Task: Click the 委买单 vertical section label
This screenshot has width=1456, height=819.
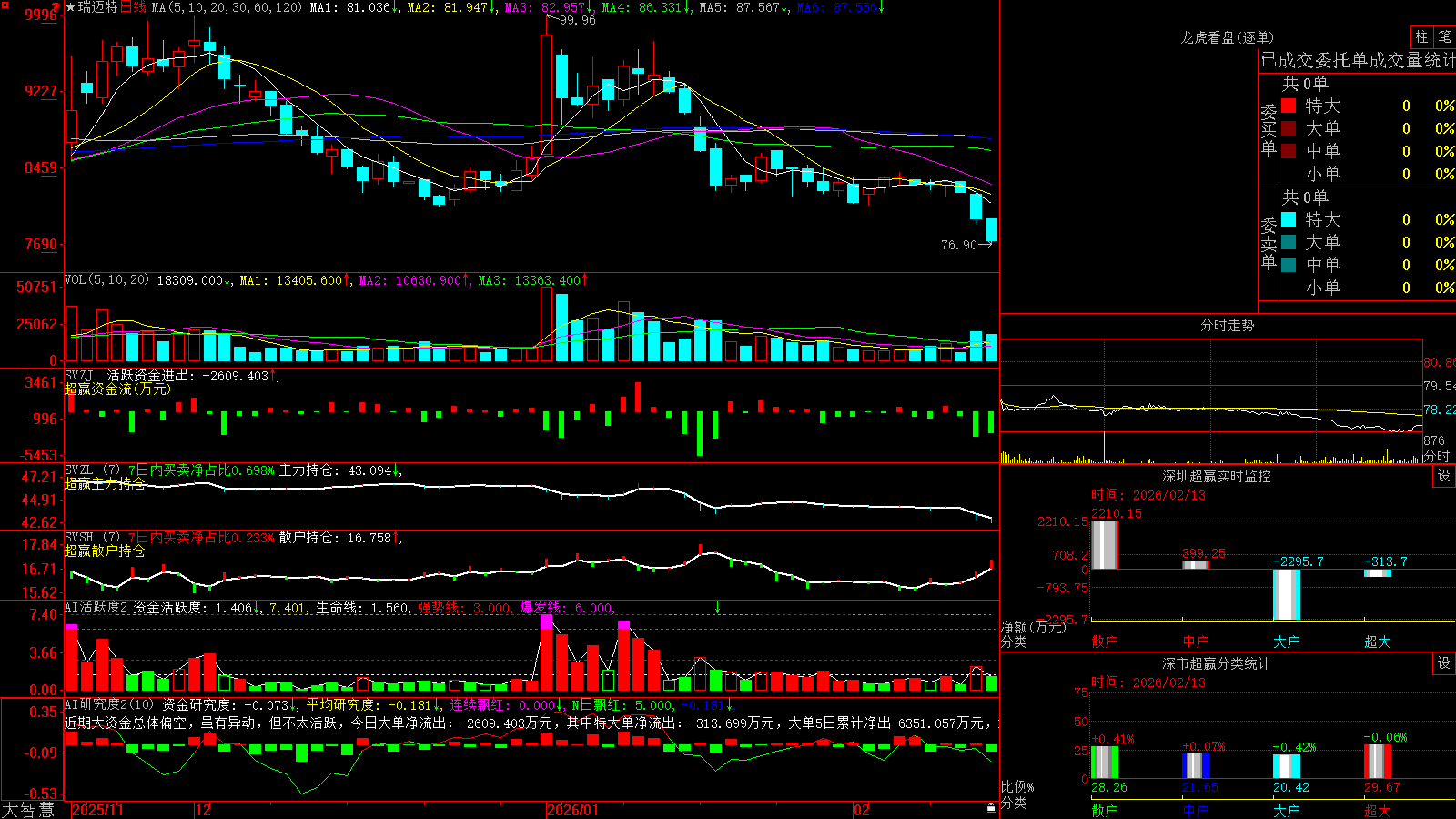Action: point(1269,129)
